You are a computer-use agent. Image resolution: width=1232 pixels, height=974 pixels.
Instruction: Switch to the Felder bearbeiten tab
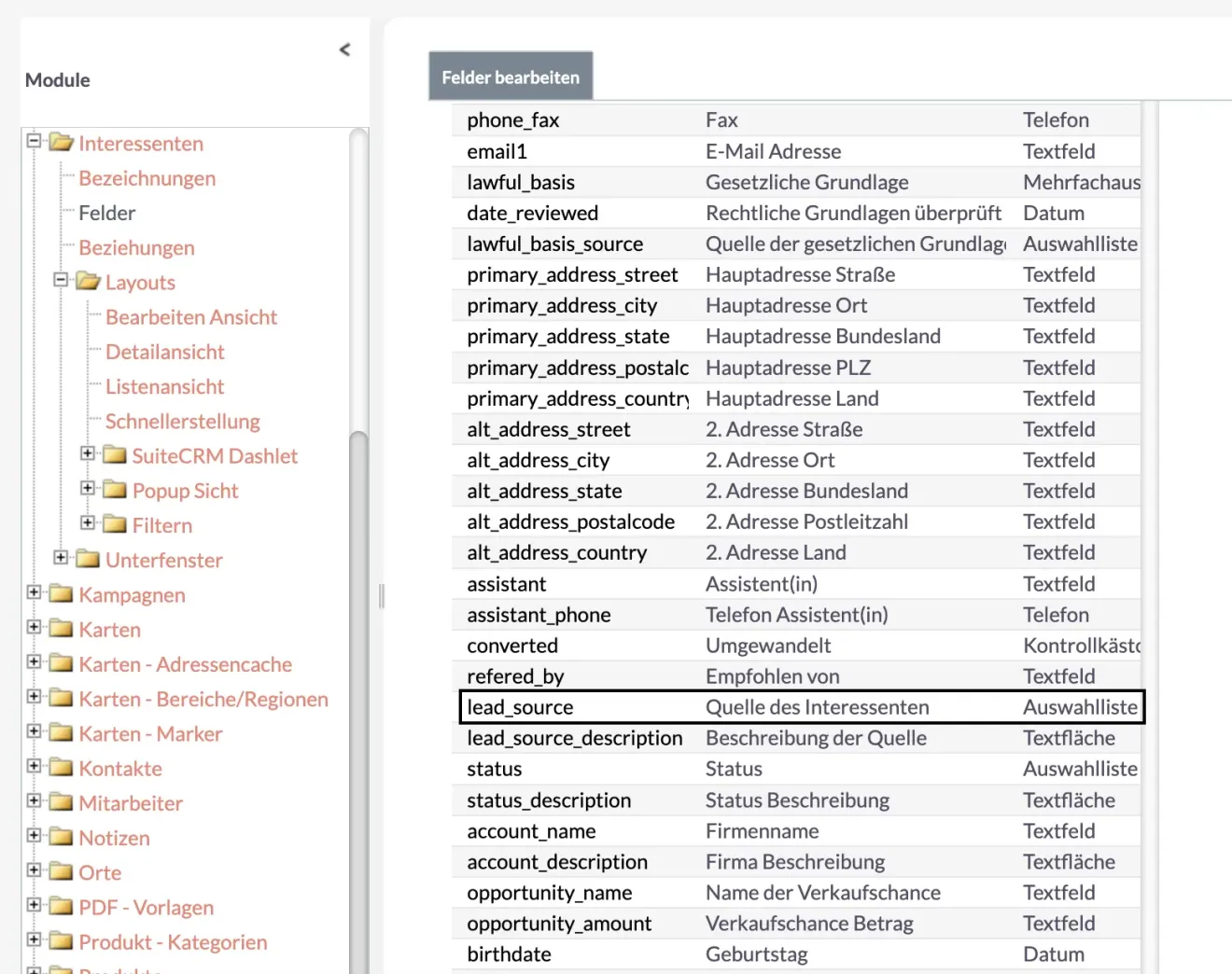[511, 76]
